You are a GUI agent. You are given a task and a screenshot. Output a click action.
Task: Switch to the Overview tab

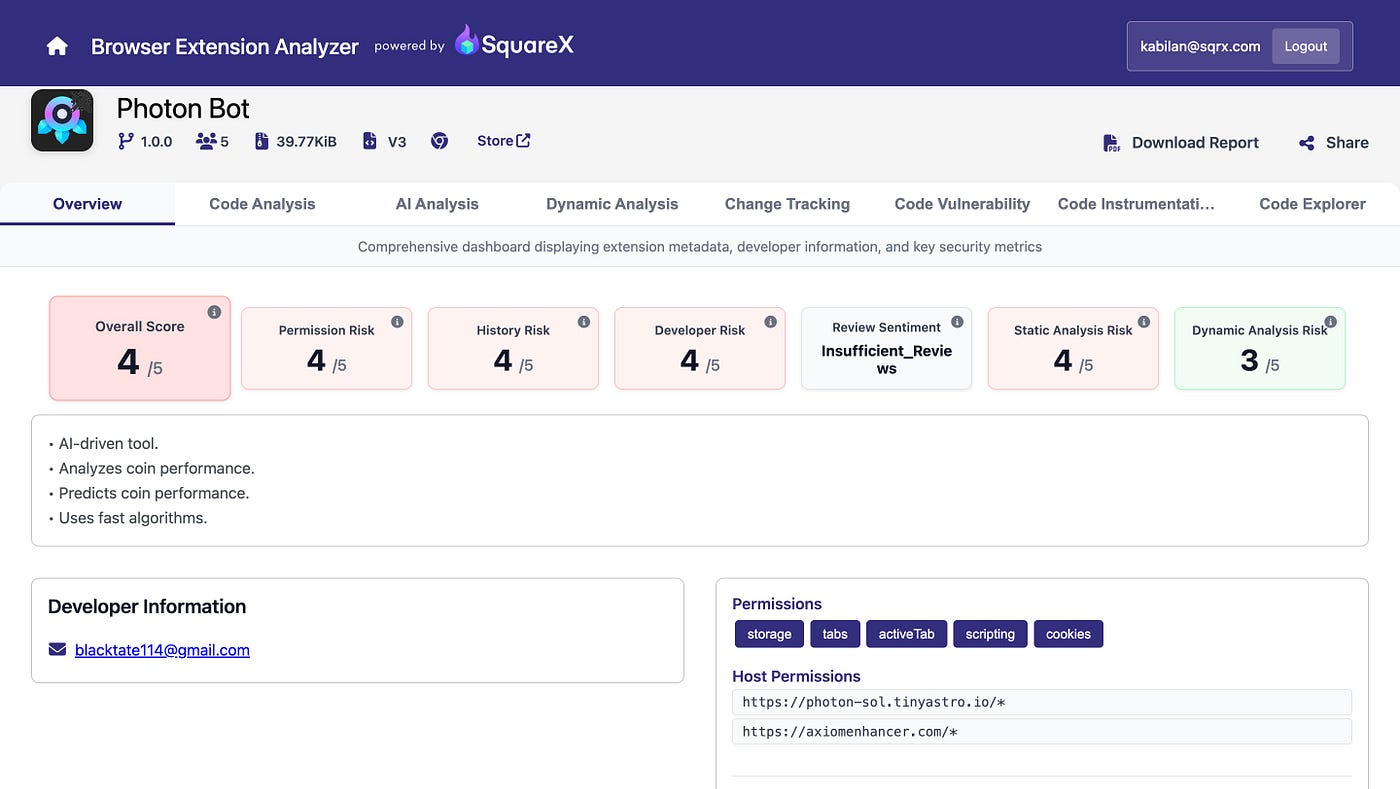pos(87,204)
